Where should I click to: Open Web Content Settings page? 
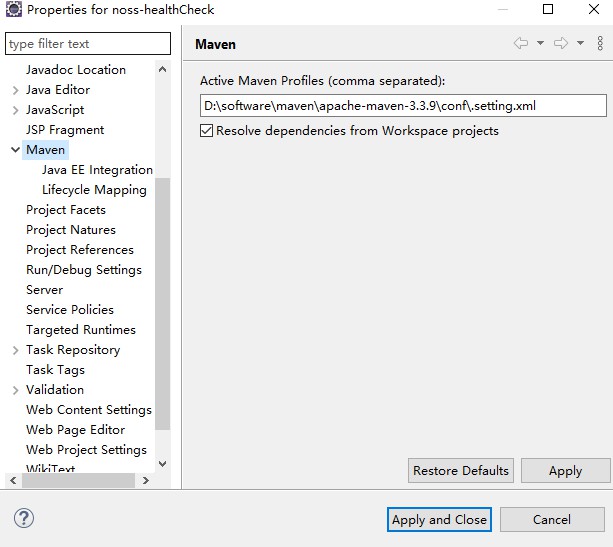(x=89, y=409)
